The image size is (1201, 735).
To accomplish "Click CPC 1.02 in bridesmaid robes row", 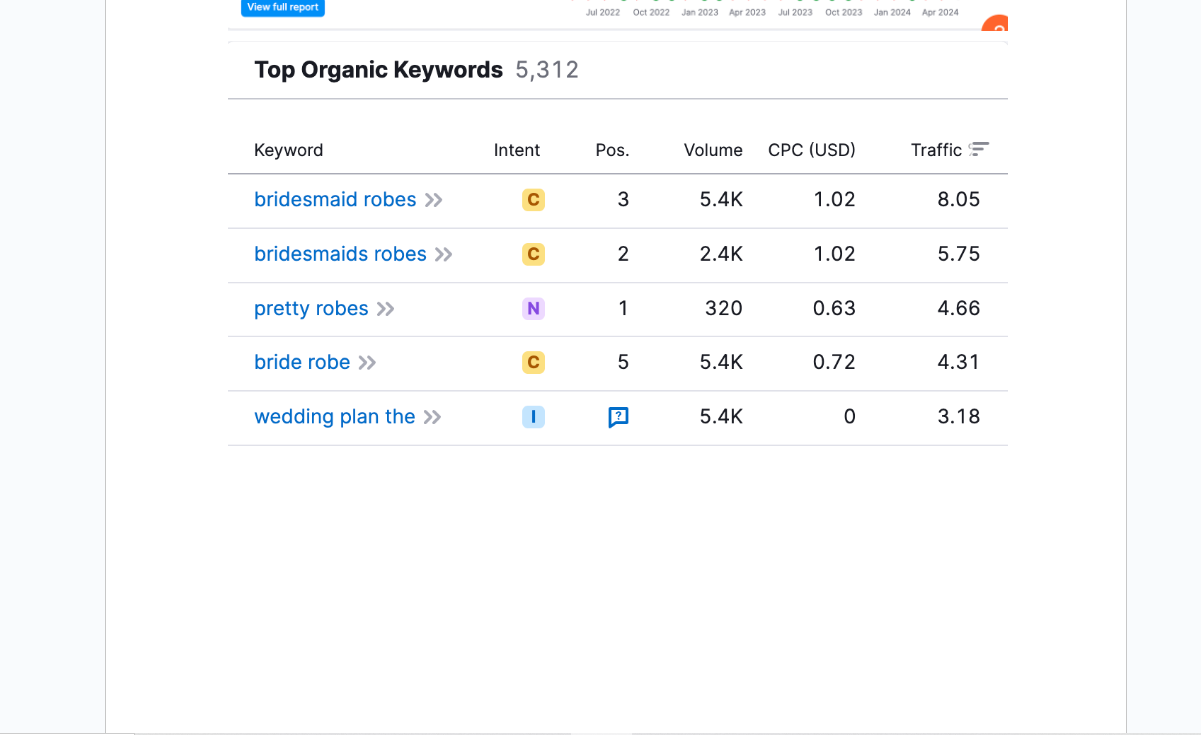I will 835,200.
